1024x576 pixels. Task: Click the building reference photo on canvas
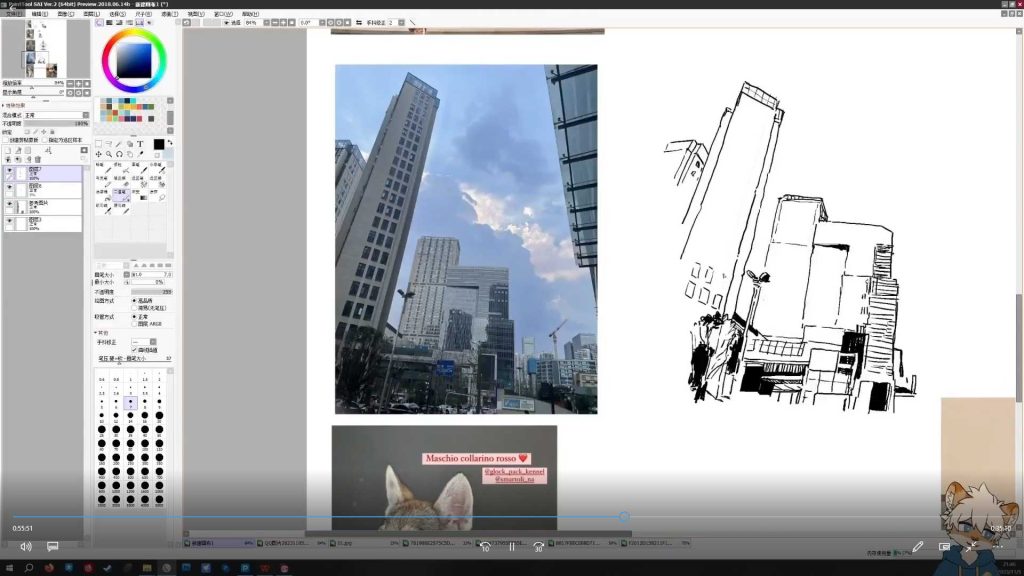466,239
